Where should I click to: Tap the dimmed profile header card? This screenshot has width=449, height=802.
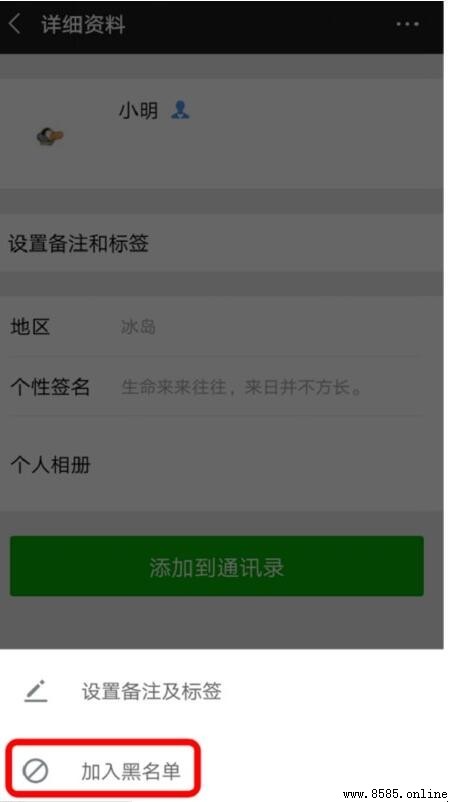(221, 133)
